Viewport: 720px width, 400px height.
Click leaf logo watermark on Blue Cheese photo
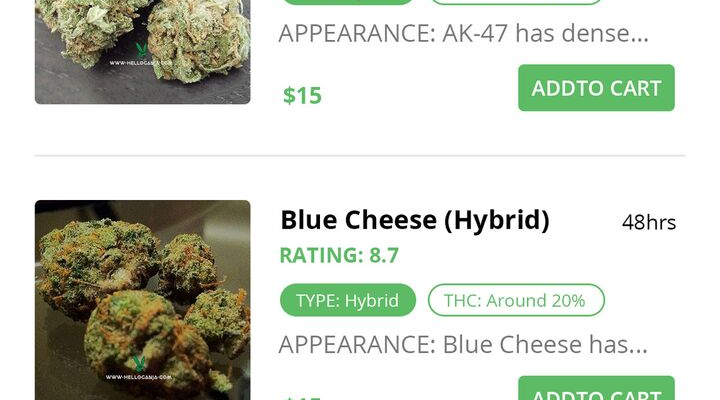[139, 363]
